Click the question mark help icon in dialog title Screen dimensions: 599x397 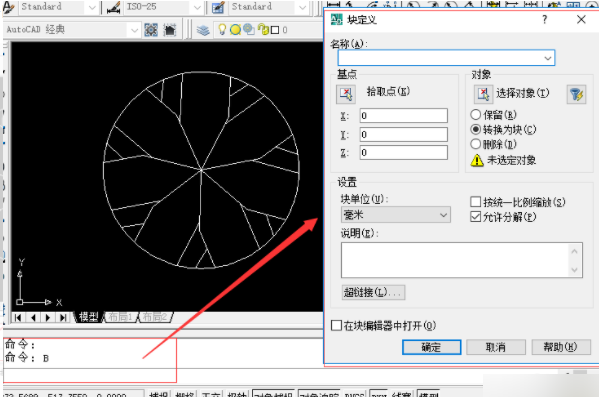(545, 19)
